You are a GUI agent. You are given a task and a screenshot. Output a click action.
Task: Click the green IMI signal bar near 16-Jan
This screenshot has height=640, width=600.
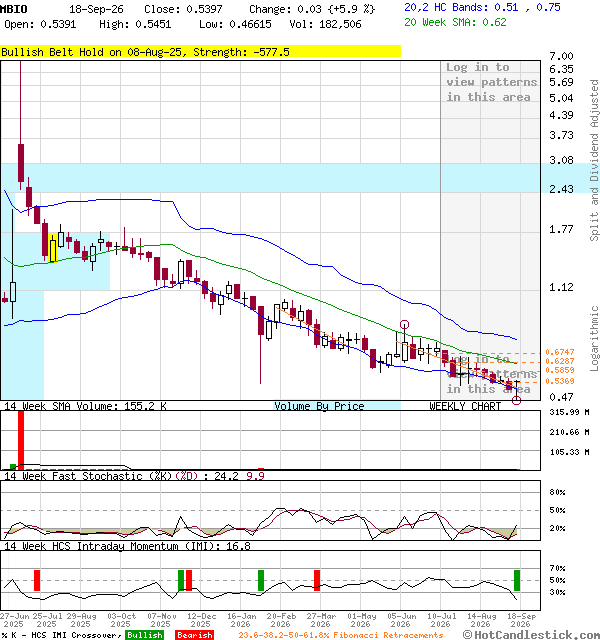(261, 580)
